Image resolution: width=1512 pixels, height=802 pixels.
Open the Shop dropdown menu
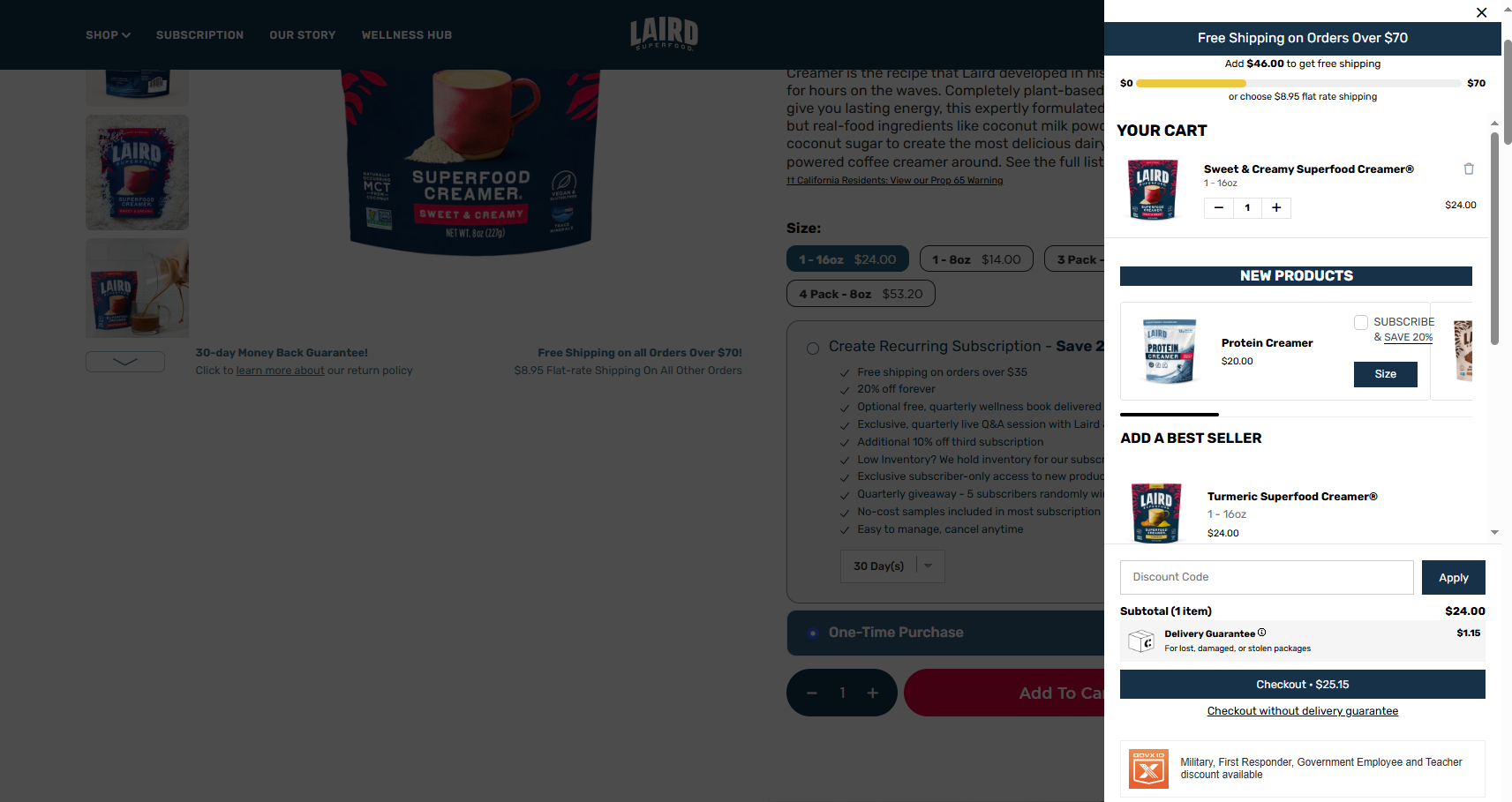pos(108,35)
